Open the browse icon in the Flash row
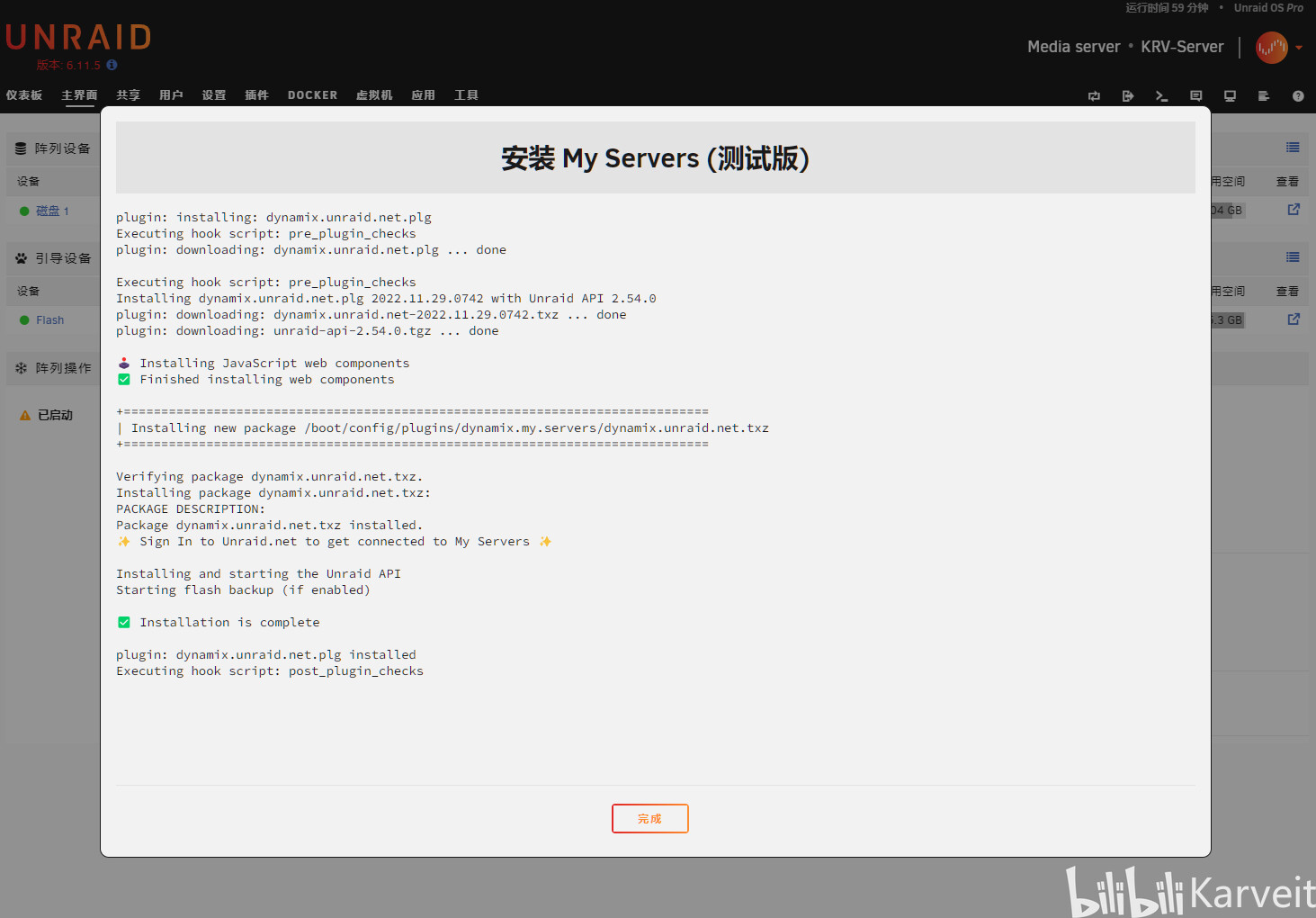The height and width of the screenshot is (918, 1316). pyautogui.click(x=1294, y=319)
